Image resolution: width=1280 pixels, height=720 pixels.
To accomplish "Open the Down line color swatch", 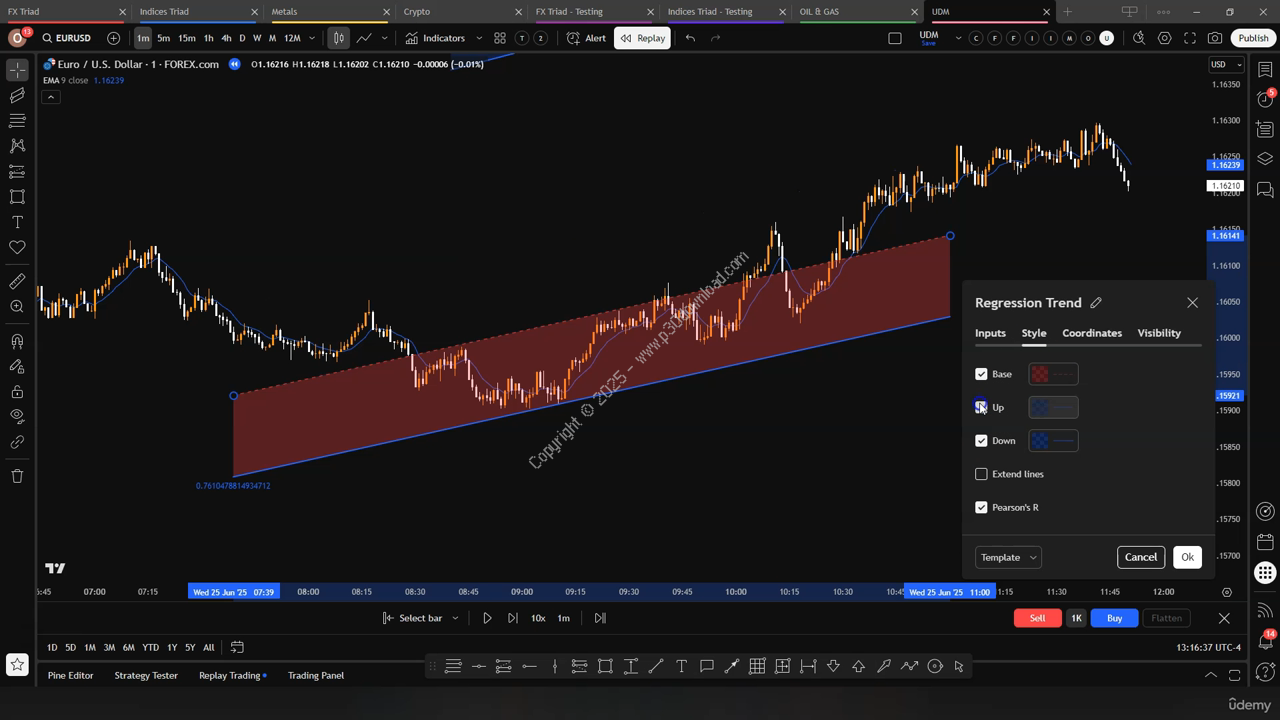I will [1053, 441].
